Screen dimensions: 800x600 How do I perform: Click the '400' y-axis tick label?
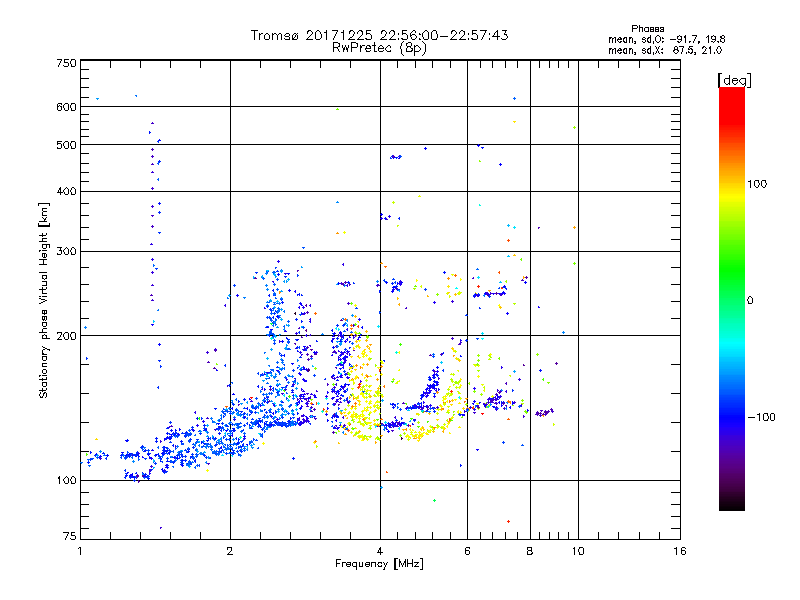point(66,192)
